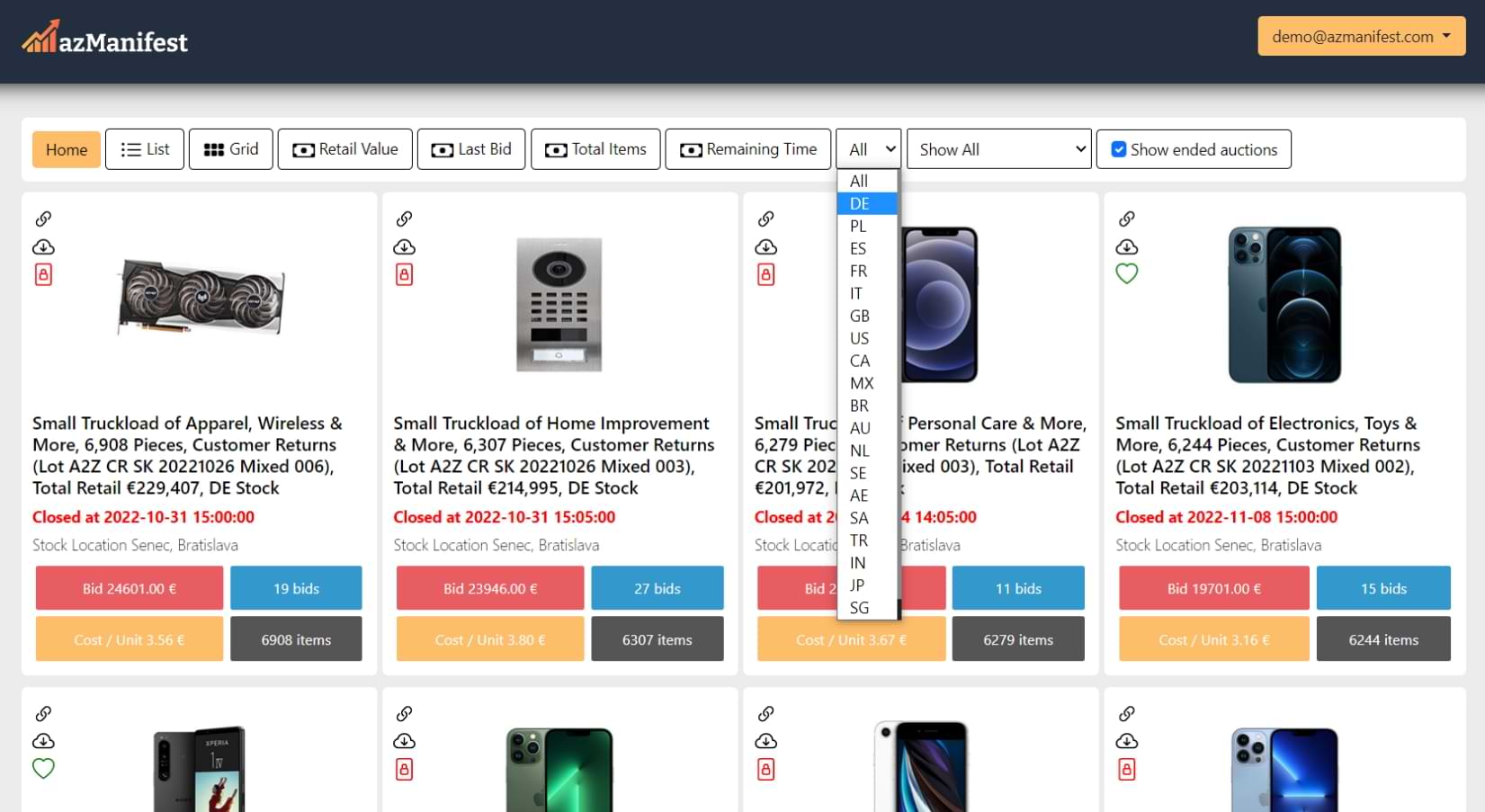Open the blue iPhone 12 Pro product image
The height and width of the screenshot is (812, 1485).
[1284, 304]
